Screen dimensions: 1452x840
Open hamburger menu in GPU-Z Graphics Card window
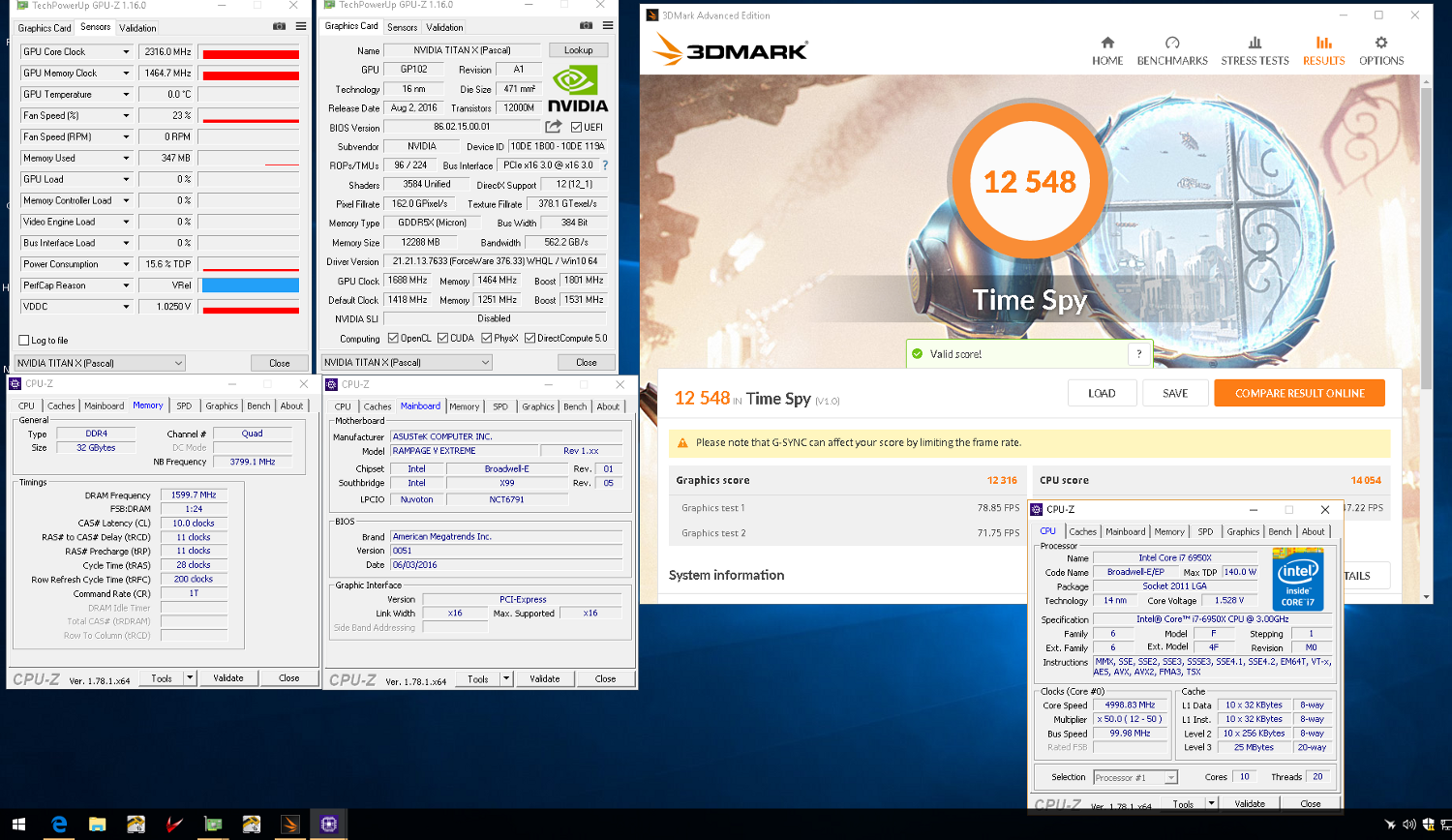607,26
